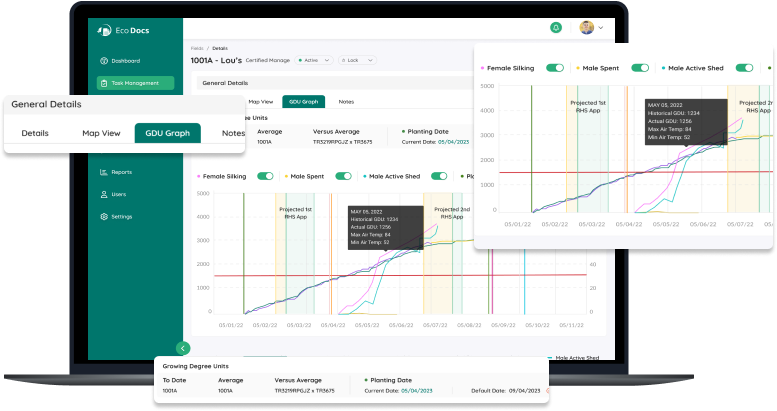This screenshot has width=777, height=411.
Task: Open Notes tab on laptop screen
Action: [346, 102]
